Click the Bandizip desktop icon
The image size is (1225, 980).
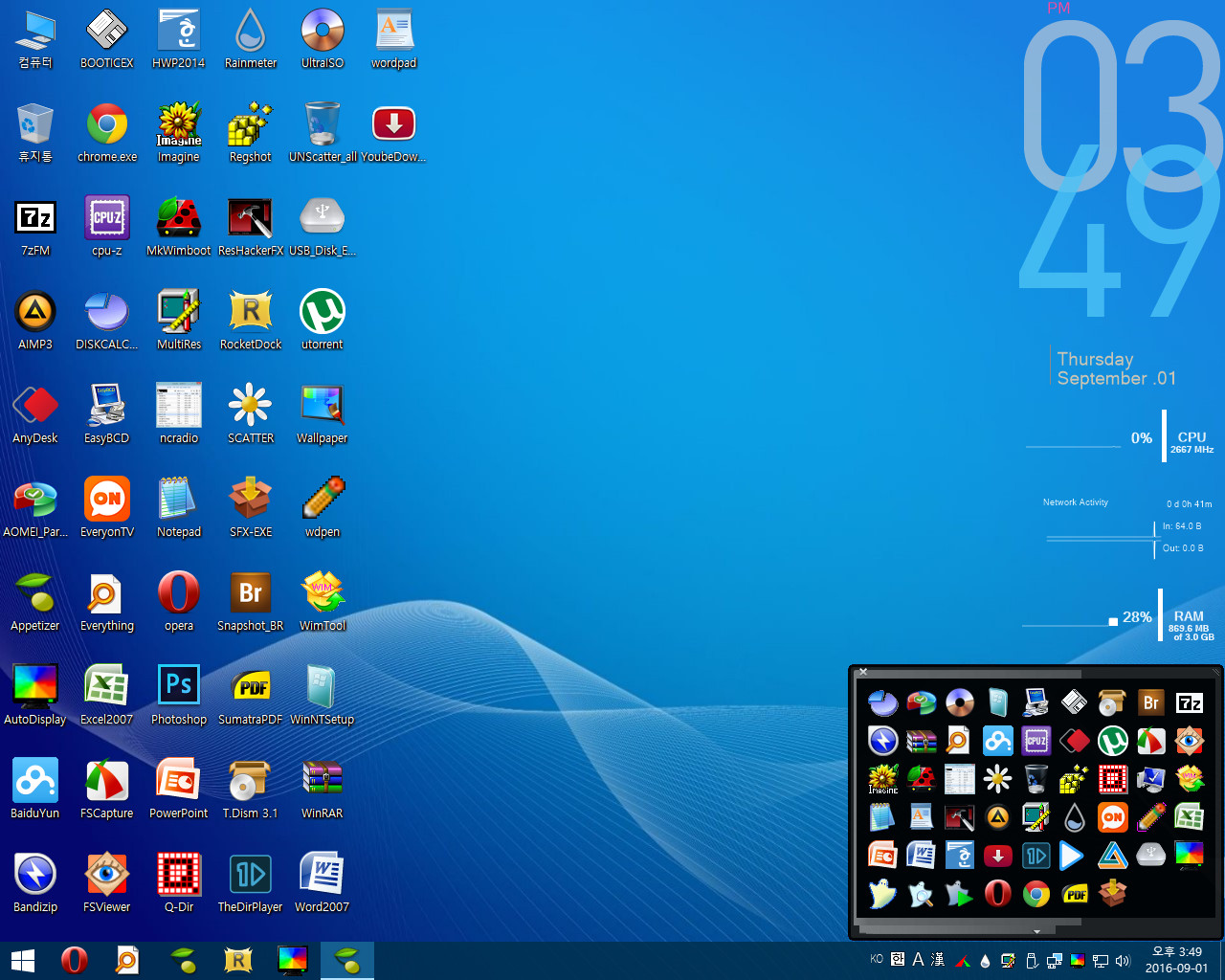[x=35, y=884]
